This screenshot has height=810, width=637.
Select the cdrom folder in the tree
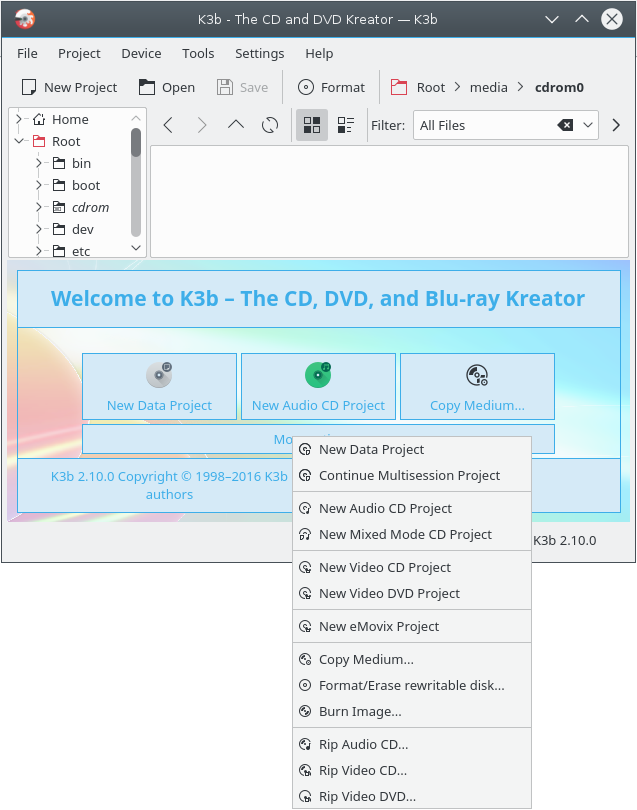90,207
